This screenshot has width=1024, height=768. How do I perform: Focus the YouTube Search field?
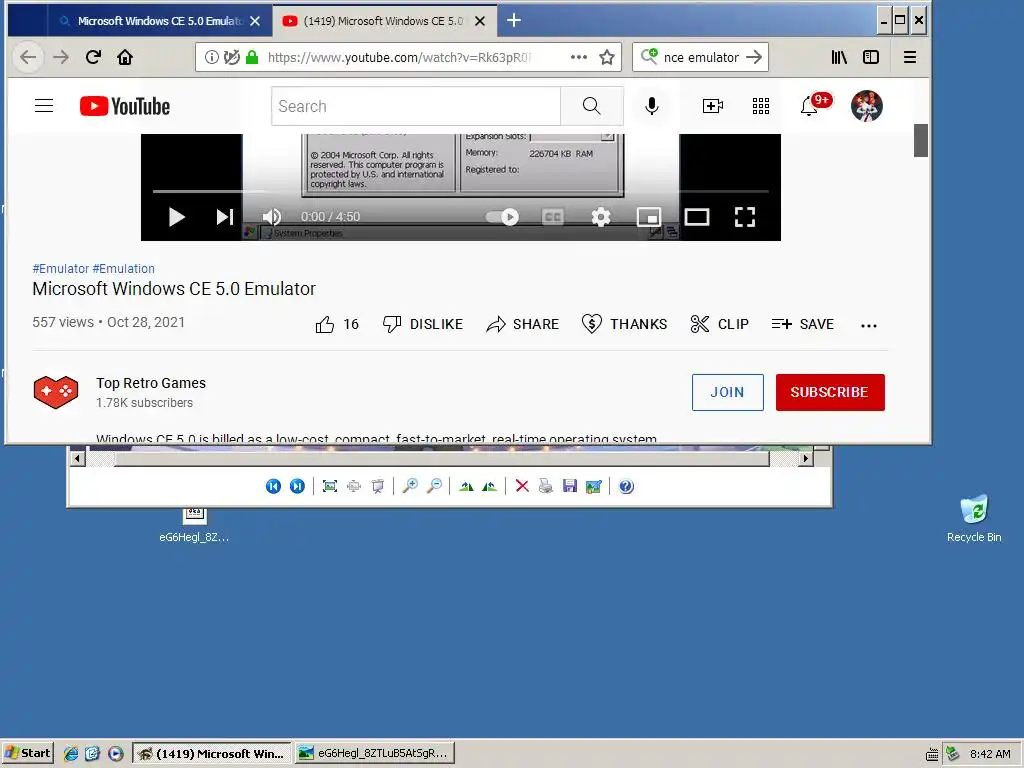point(416,106)
